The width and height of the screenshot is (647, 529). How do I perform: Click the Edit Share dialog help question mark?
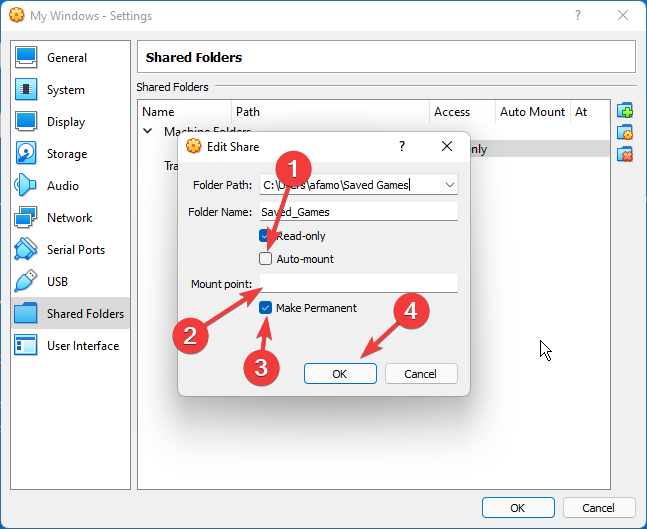pyautogui.click(x=402, y=146)
